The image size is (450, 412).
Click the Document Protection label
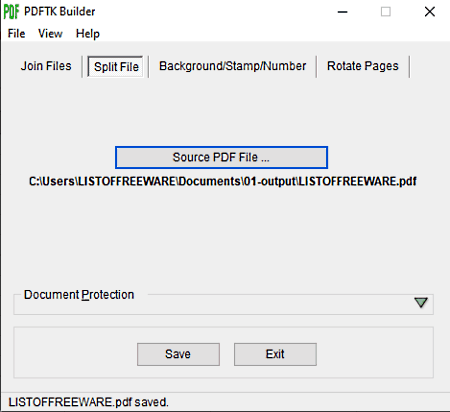(79, 295)
